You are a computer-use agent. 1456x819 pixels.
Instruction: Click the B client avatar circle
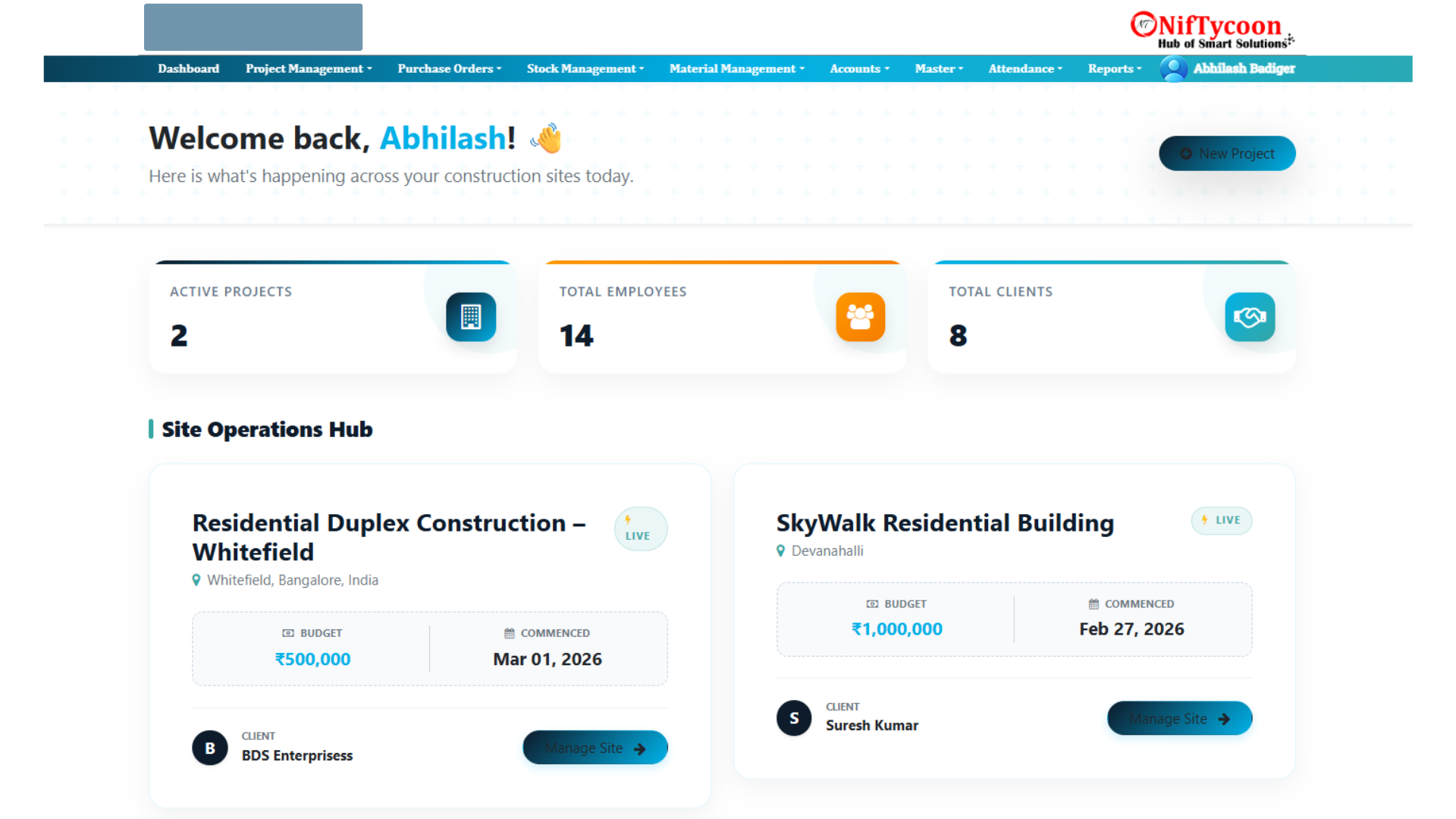coord(210,748)
